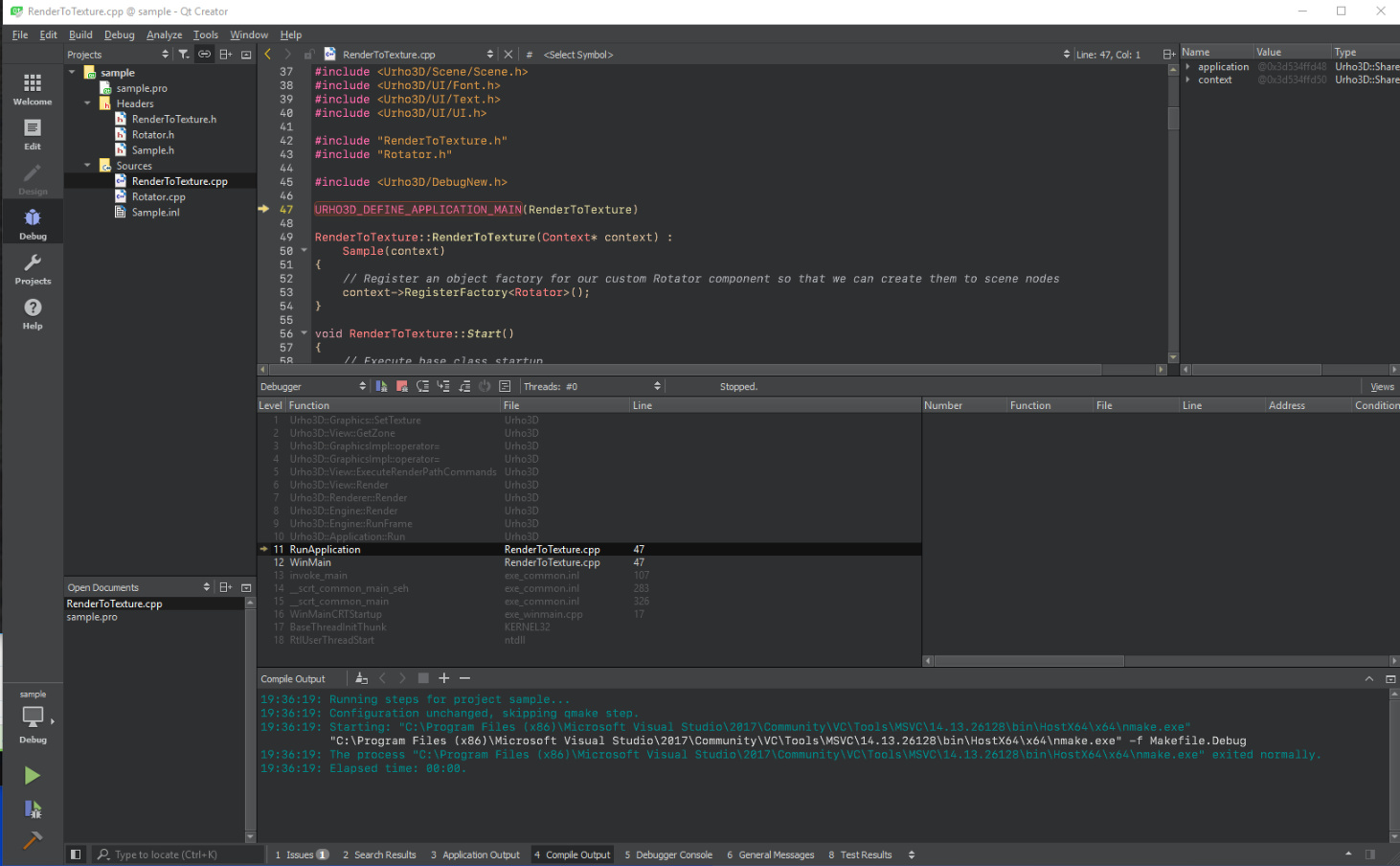Open the Debugger preset dropdown

(313, 386)
